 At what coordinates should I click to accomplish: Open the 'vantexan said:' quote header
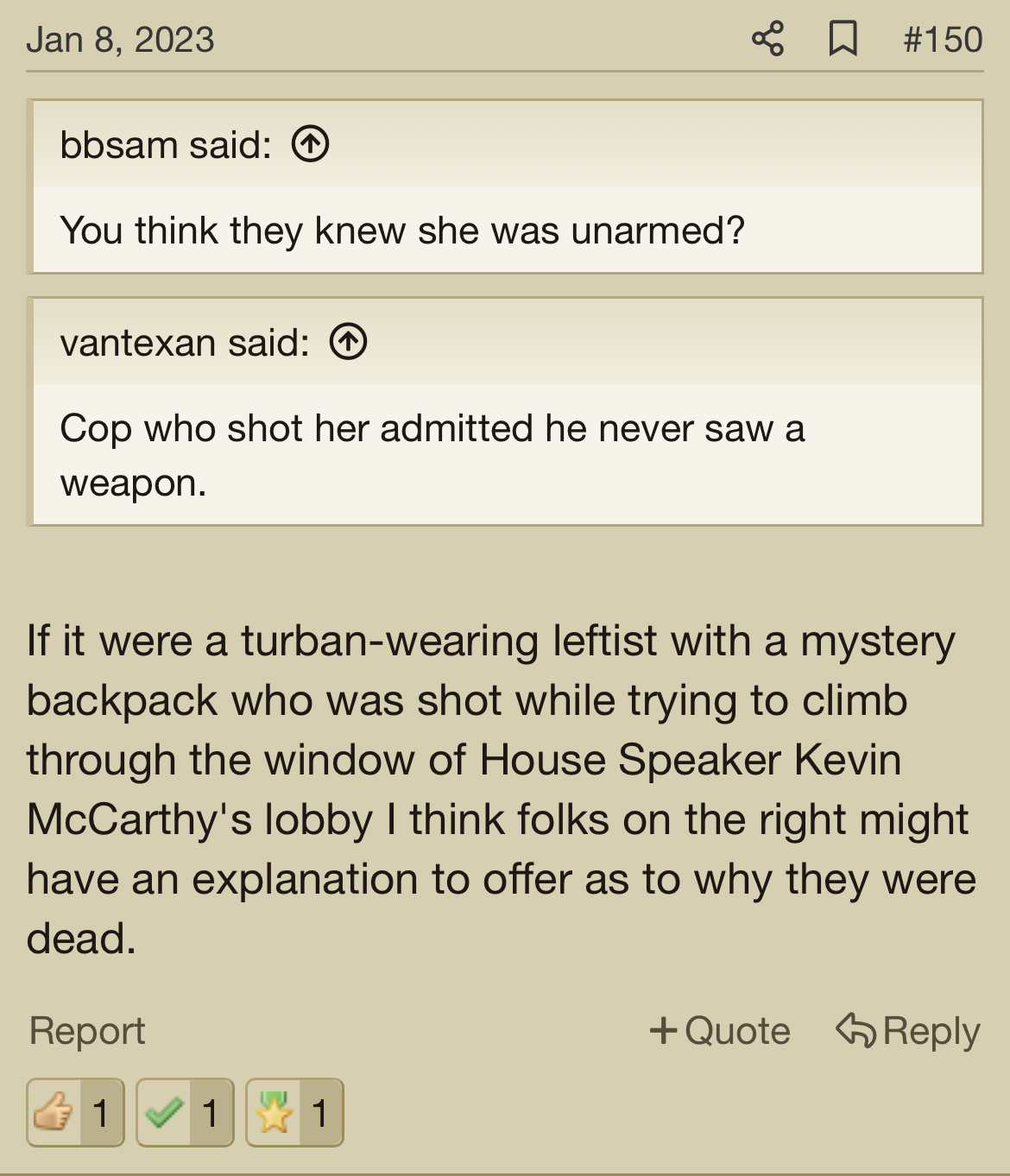185,342
